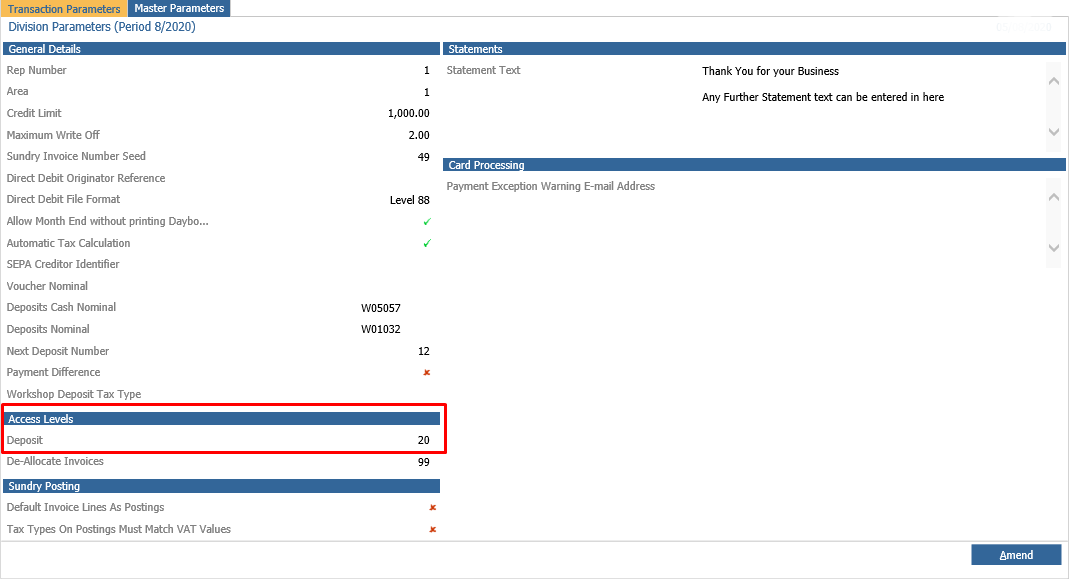Click the up arrow on Card Processing scrollbar
Viewport: 1072px width, 583px height.
tap(1054, 196)
